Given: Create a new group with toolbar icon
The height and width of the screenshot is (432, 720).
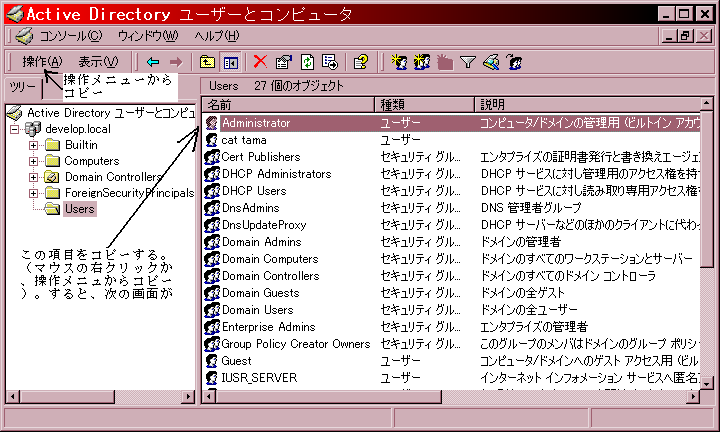Looking at the screenshot, I should coord(422,62).
